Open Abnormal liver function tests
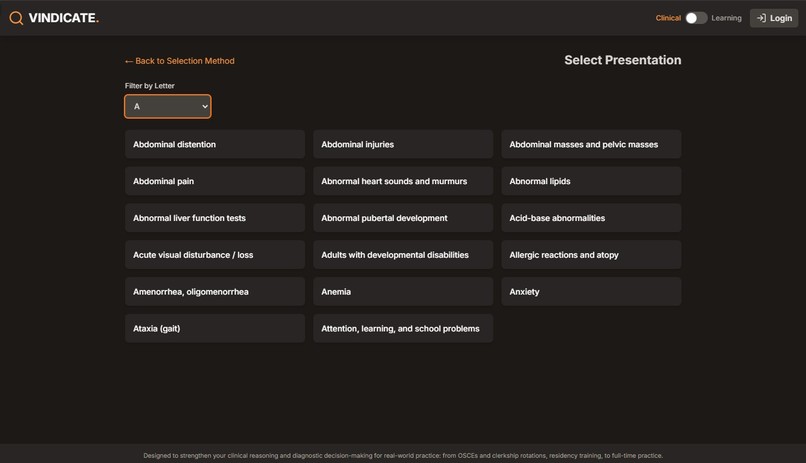Image resolution: width=806 pixels, height=463 pixels. (215, 218)
